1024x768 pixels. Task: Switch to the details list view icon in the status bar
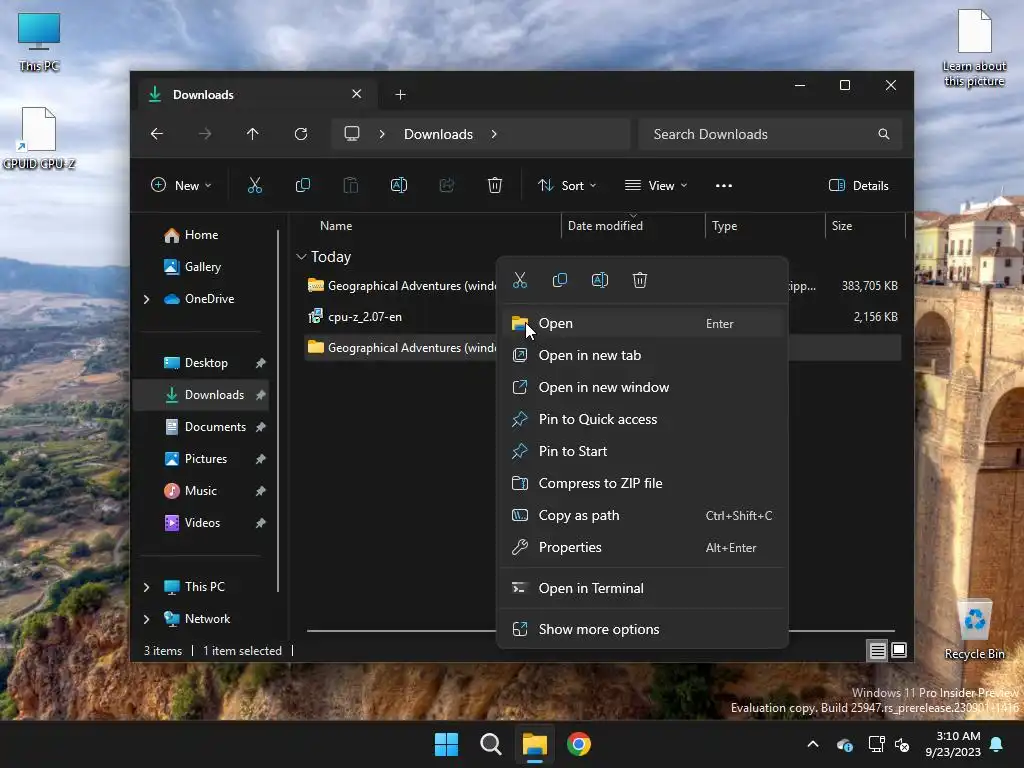(x=877, y=650)
